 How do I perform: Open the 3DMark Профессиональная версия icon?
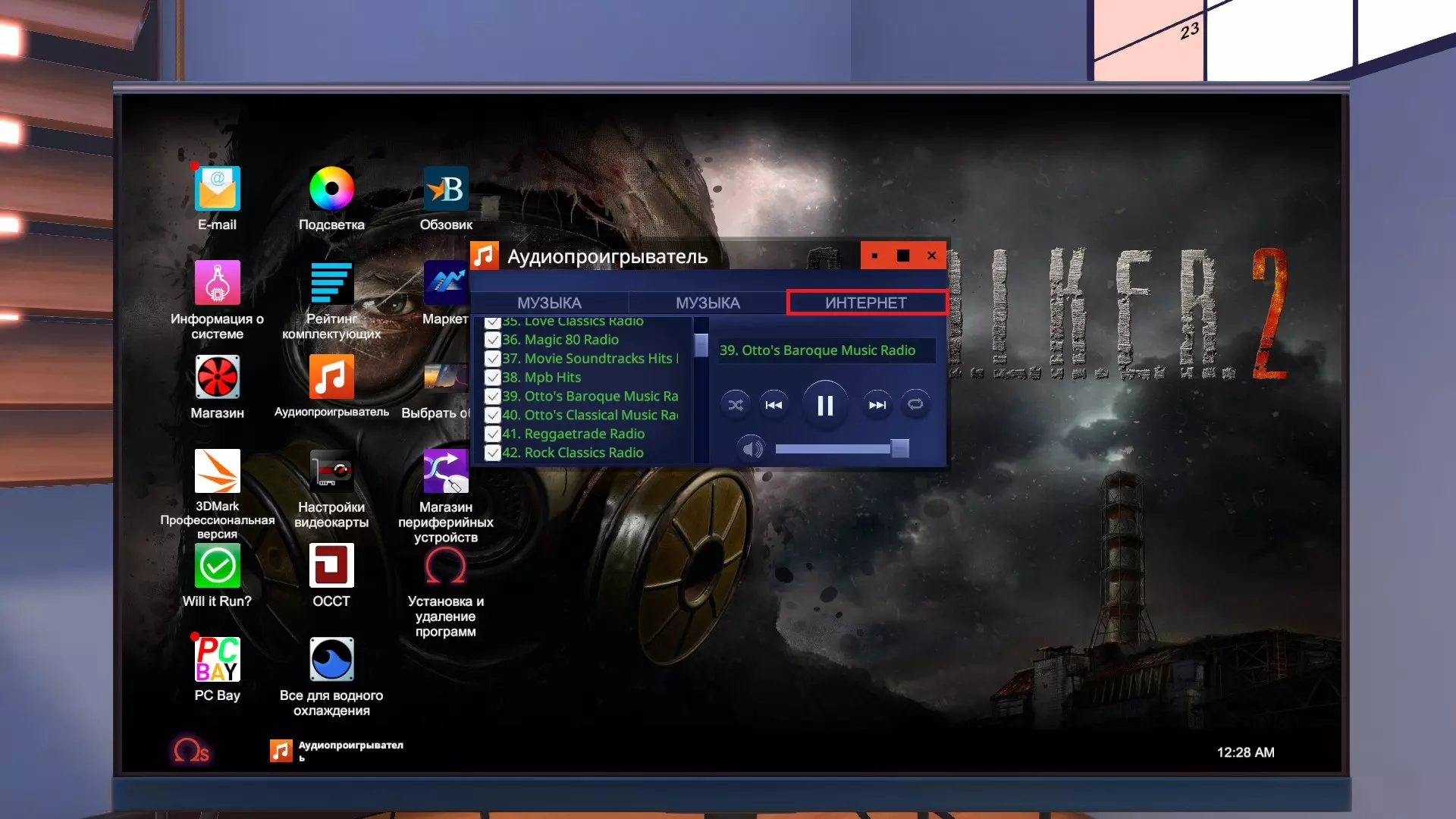pos(217,472)
